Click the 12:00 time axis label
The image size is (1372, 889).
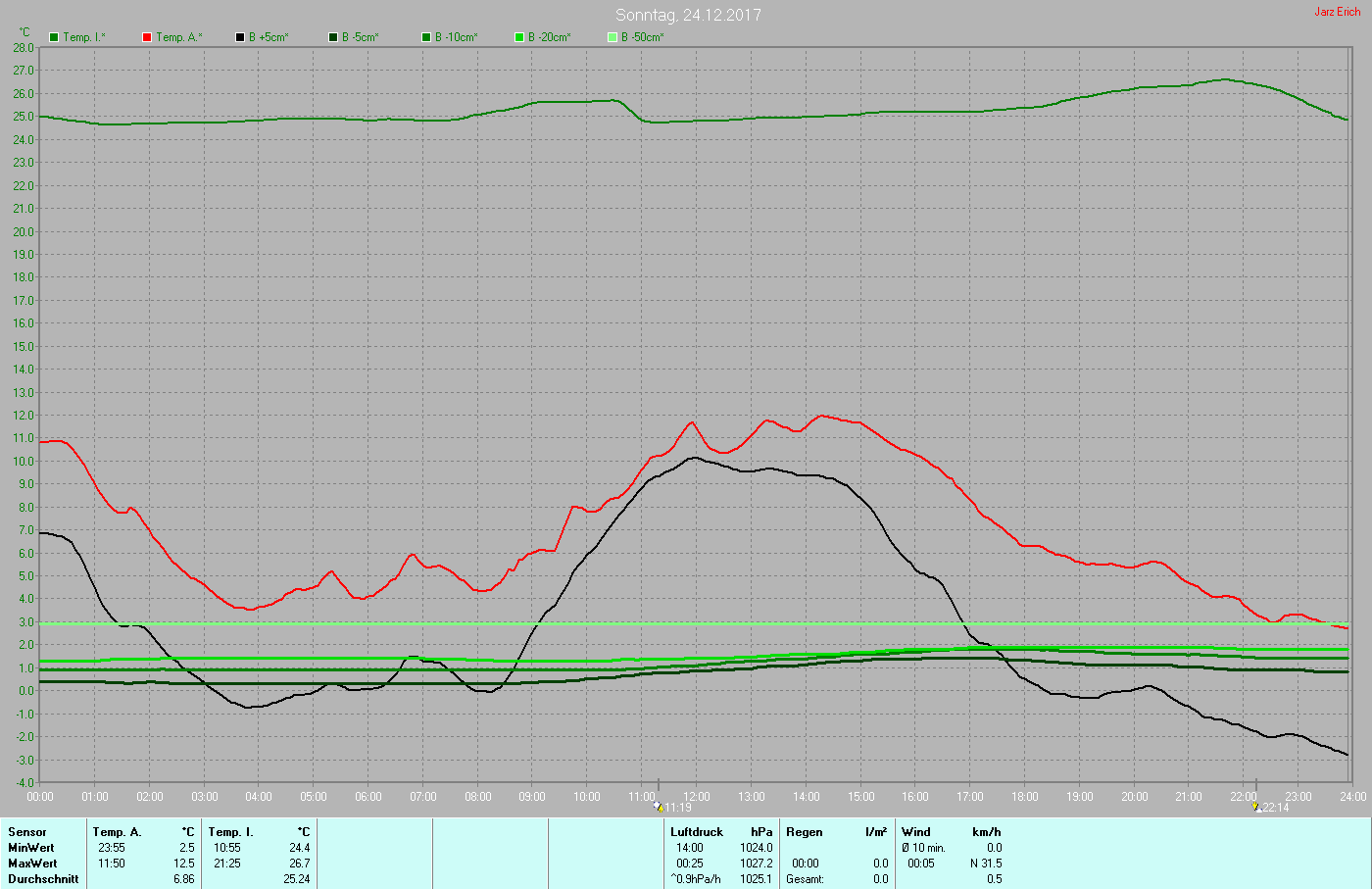pos(697,797)
